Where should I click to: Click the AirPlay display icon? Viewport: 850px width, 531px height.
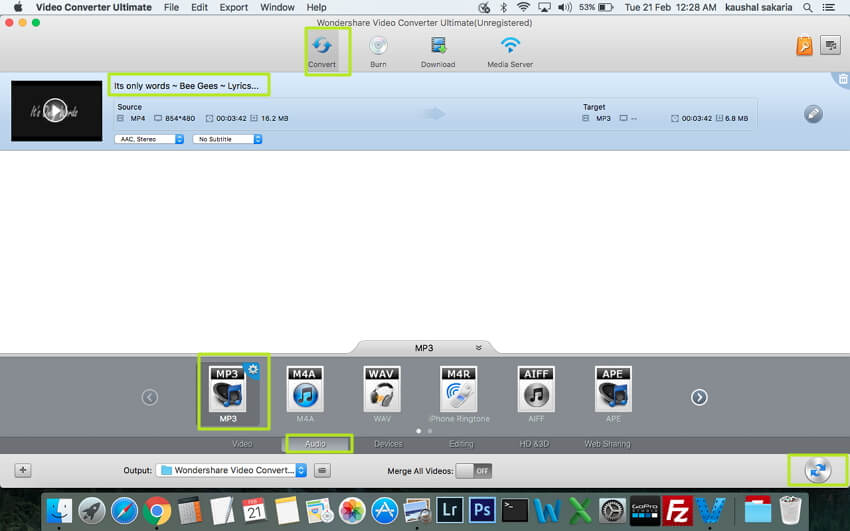(544, 8)
